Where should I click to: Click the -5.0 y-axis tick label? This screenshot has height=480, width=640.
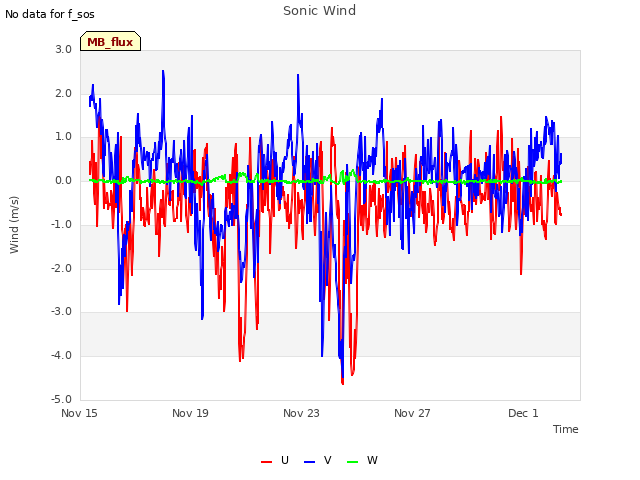tap(61, 399)
